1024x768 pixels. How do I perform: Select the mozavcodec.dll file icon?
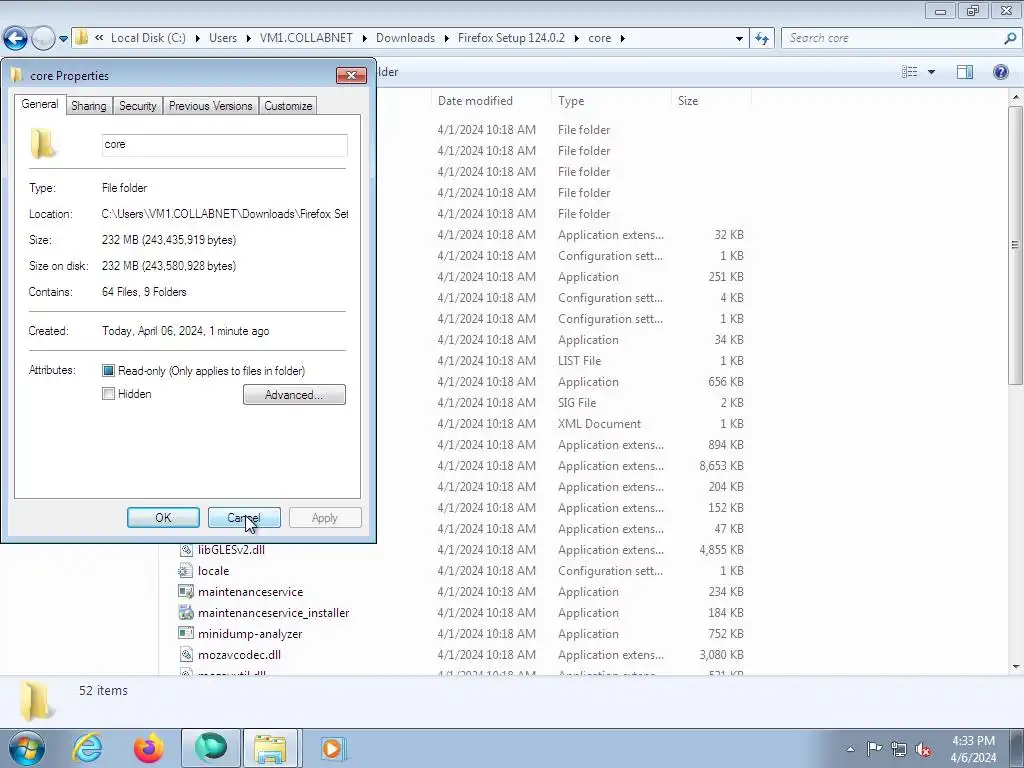pos(186,654)
